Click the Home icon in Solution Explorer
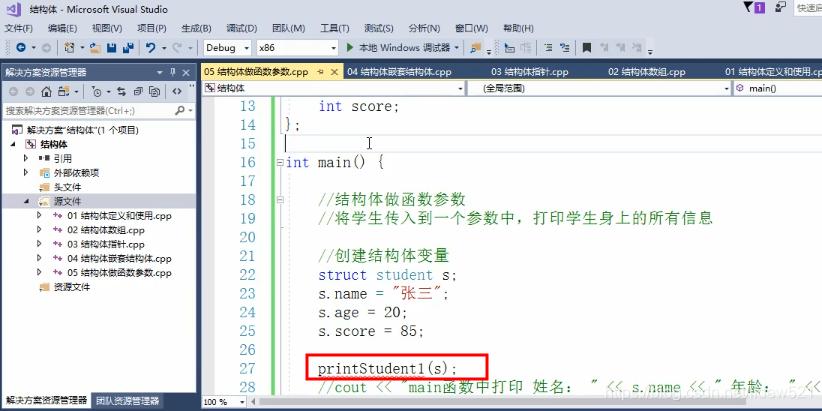822x411 pixels. (47, 92)
